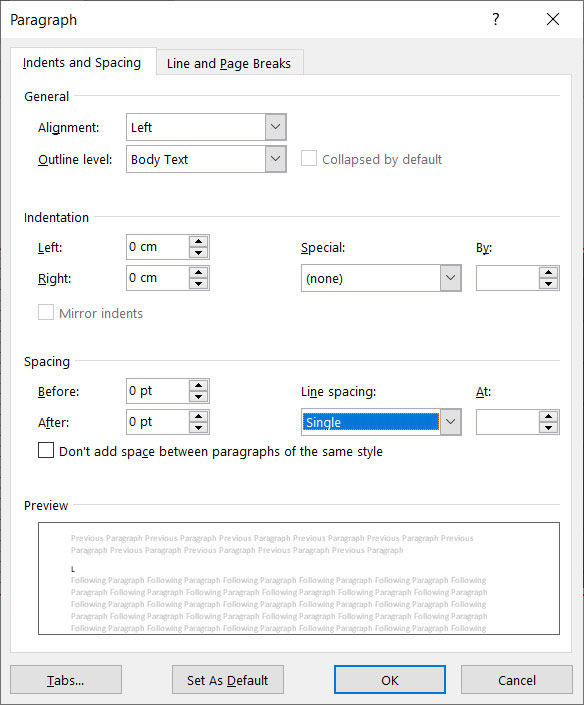The image size is (584, 705).
Task: Click into the Left indentation field
Action: pos(157,247)
